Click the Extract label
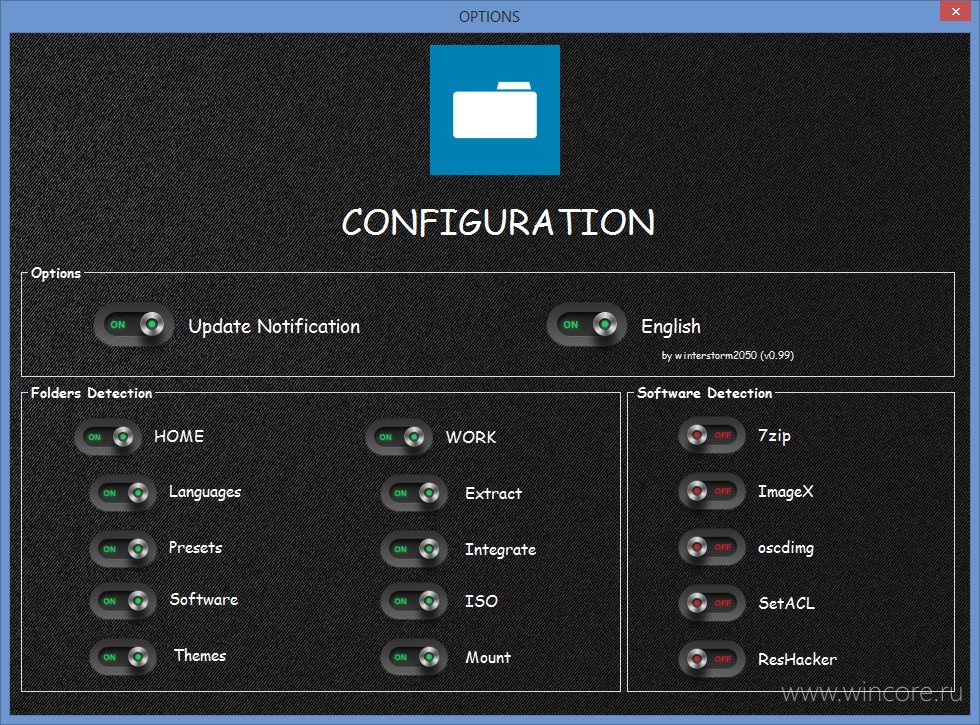Viewport: 980px width, 725px height. click(x=493, y=494)
